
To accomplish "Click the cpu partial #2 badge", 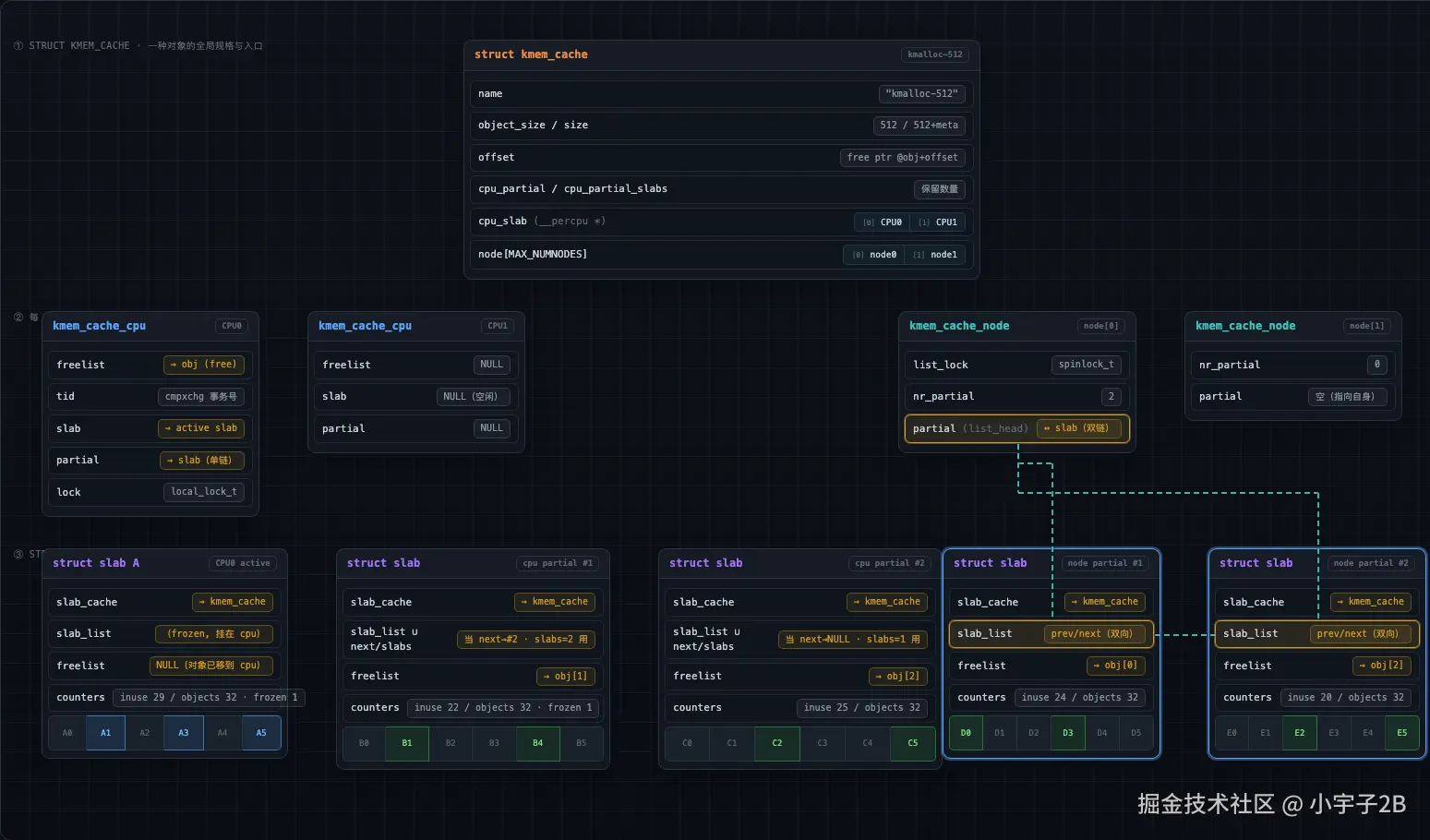I will 890,563.
